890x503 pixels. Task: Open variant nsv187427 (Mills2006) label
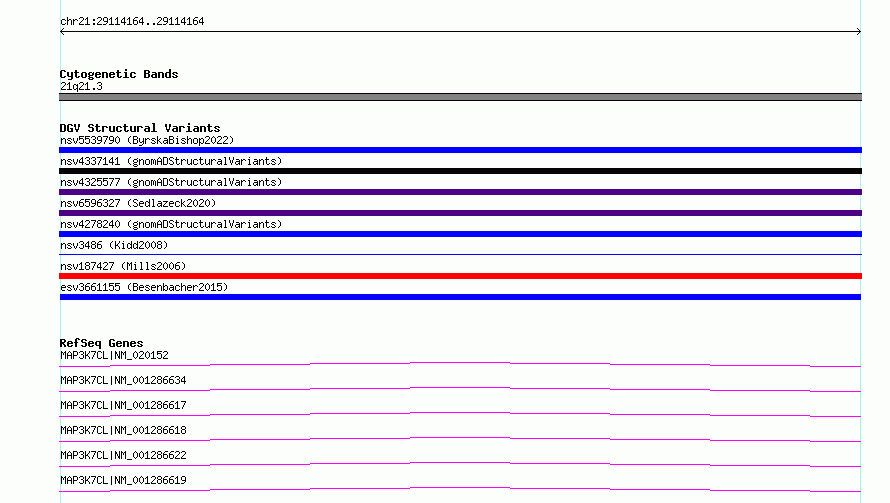click(123, 266)
